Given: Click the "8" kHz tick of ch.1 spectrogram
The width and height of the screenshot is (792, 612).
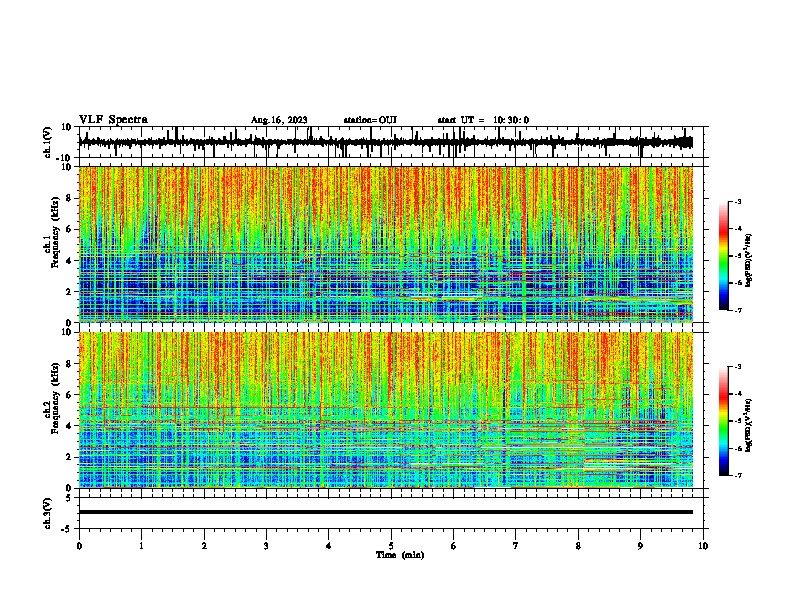Looking at the screenshot, I should pyautogui.click(x=69, y=198).
